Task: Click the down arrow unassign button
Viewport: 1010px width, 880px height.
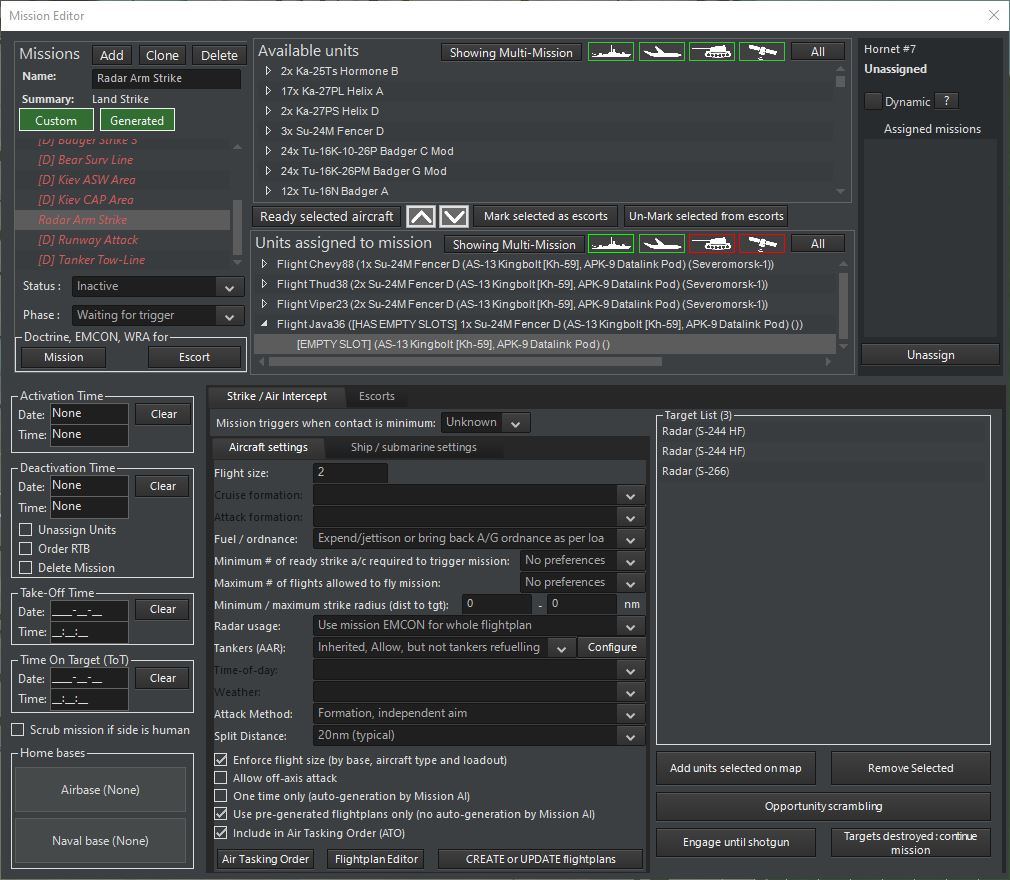Action: (x=454, y=216)
